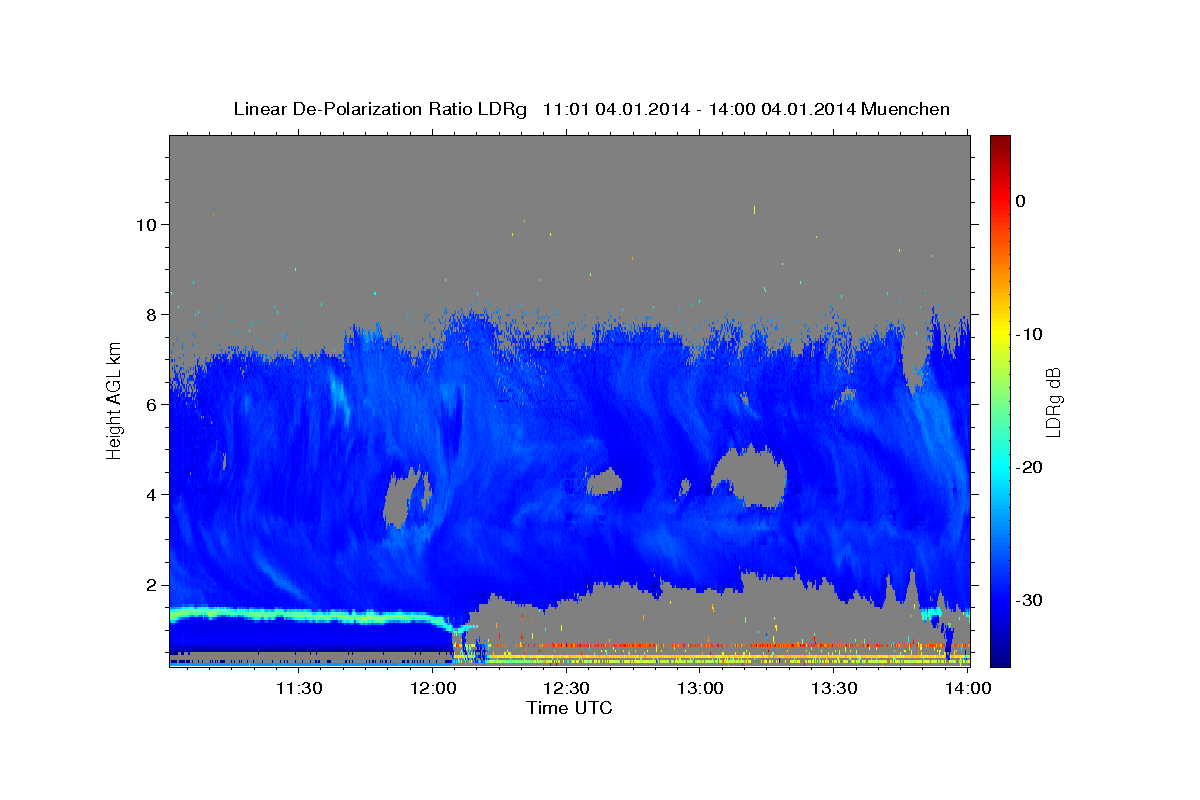Click the '12:30' time tick label
This screenshot has width=1200, height=800.
click(566, 688)
